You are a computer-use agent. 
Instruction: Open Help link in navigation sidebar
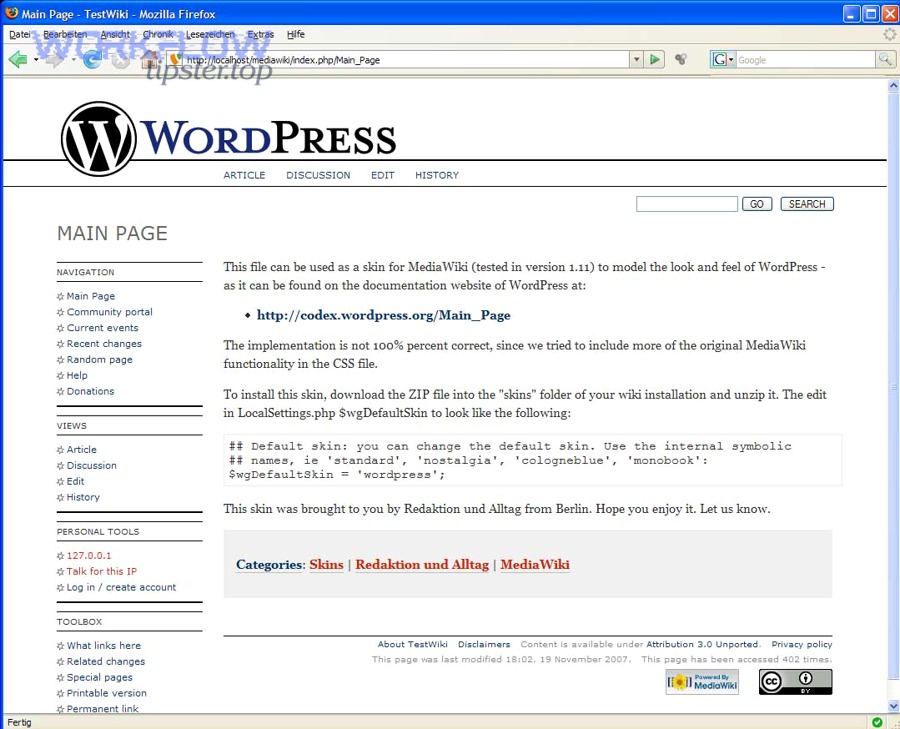(x=77, y=375)
